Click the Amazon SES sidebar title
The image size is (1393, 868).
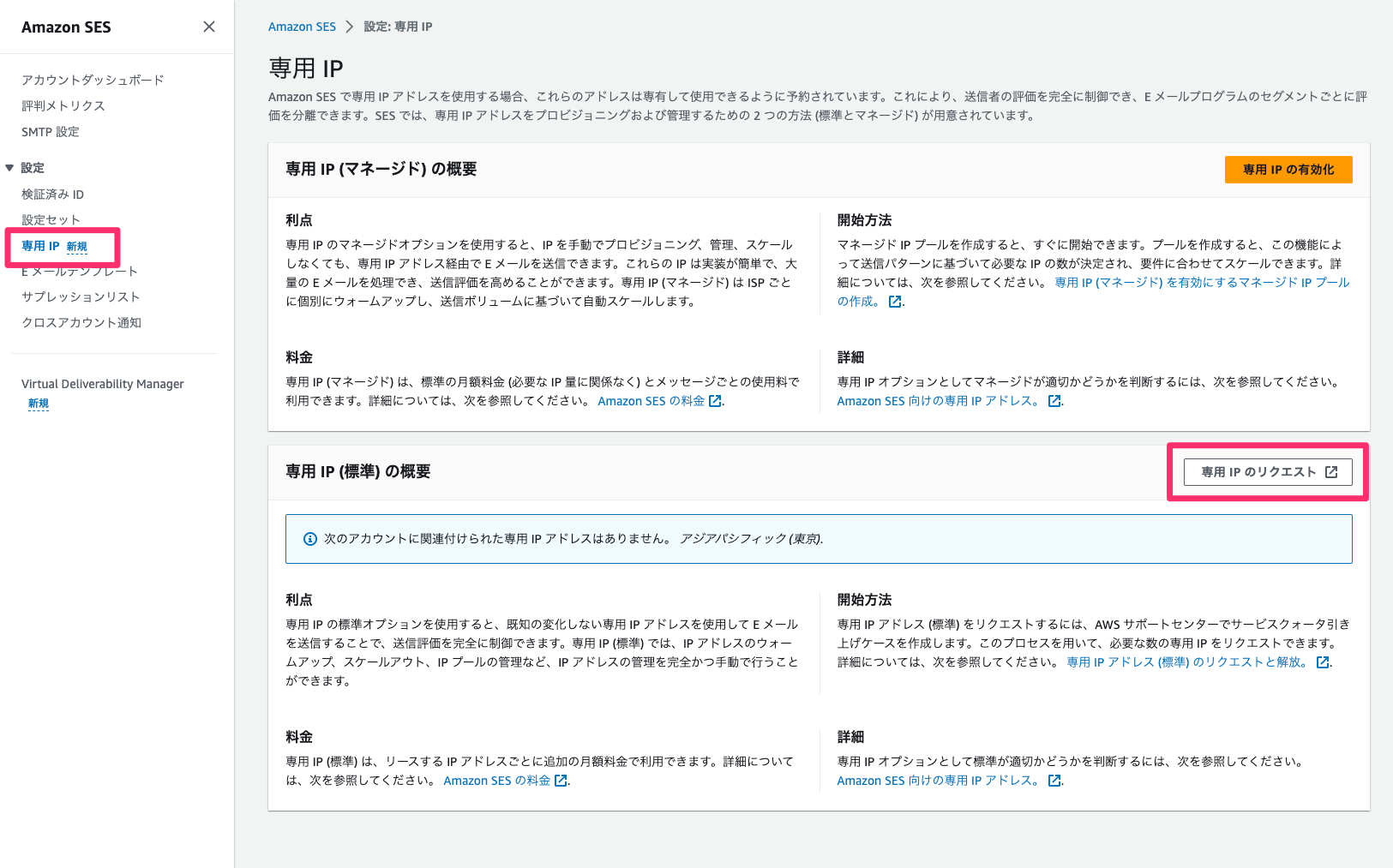[x=66, y=27]
